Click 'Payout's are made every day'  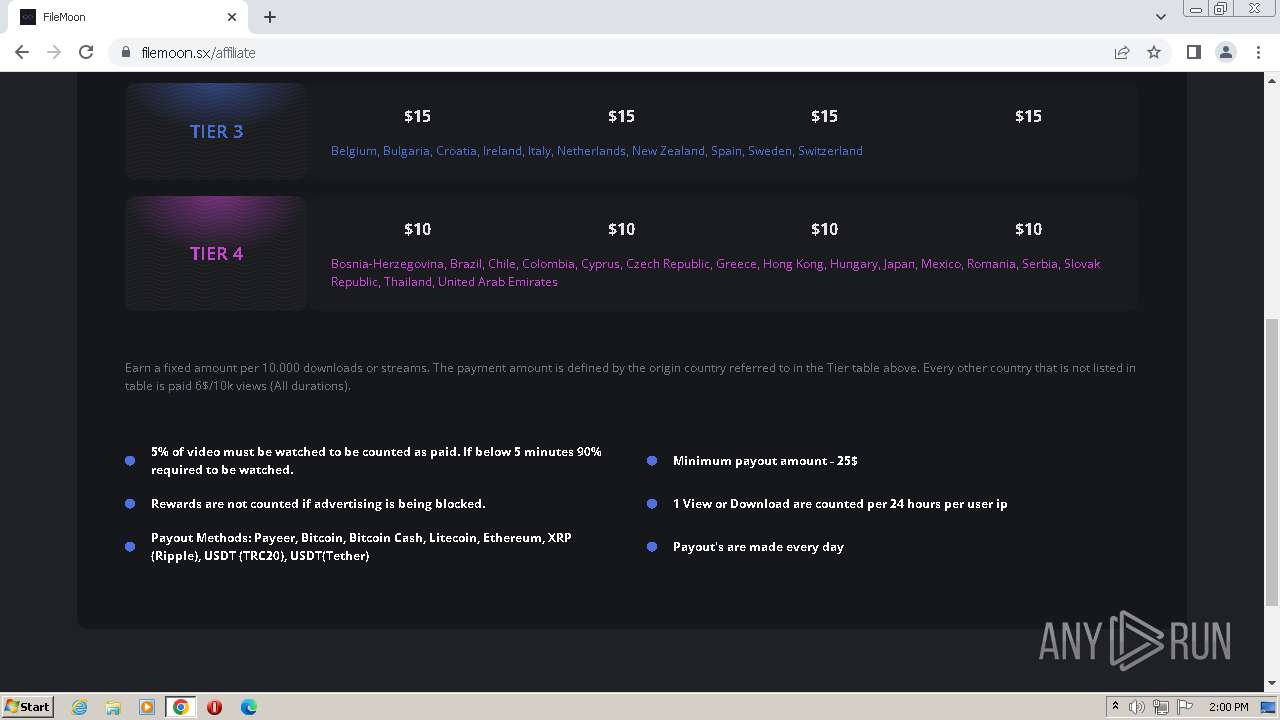758,547
